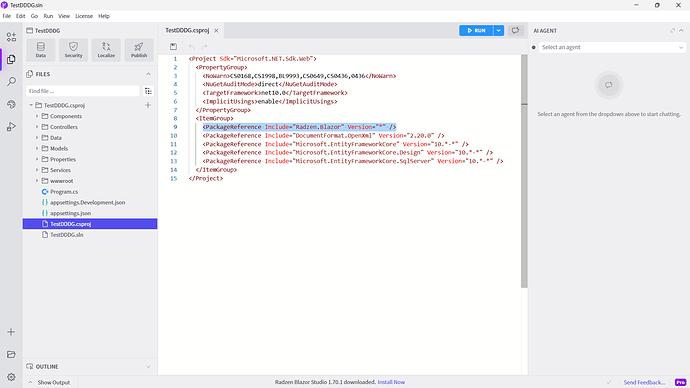Select TestDDDG.csproj in file tree
Viewport: 690px width, 388px height.
[90, 224]
